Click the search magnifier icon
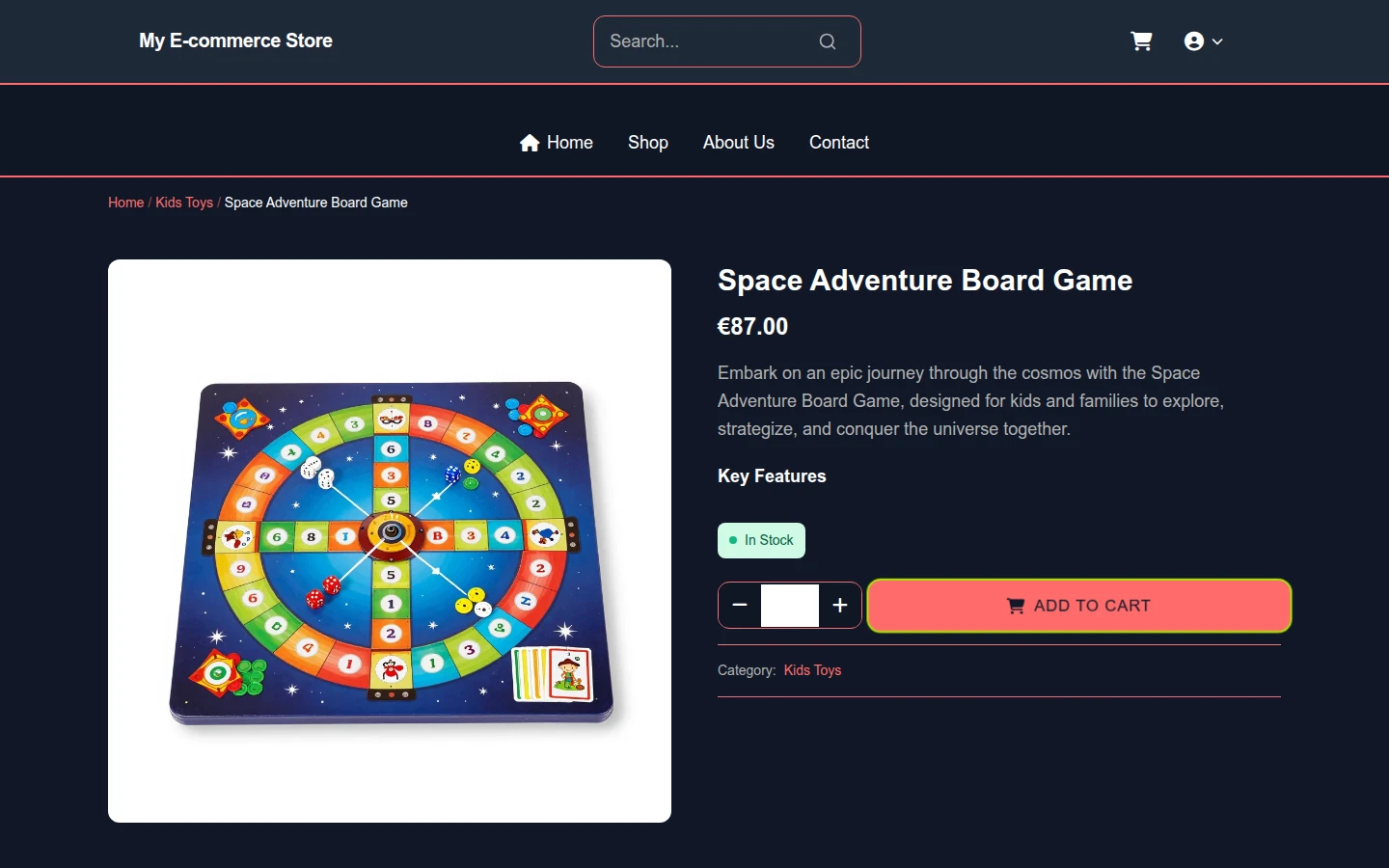1389x868 pixels. (x=828, y=41)
